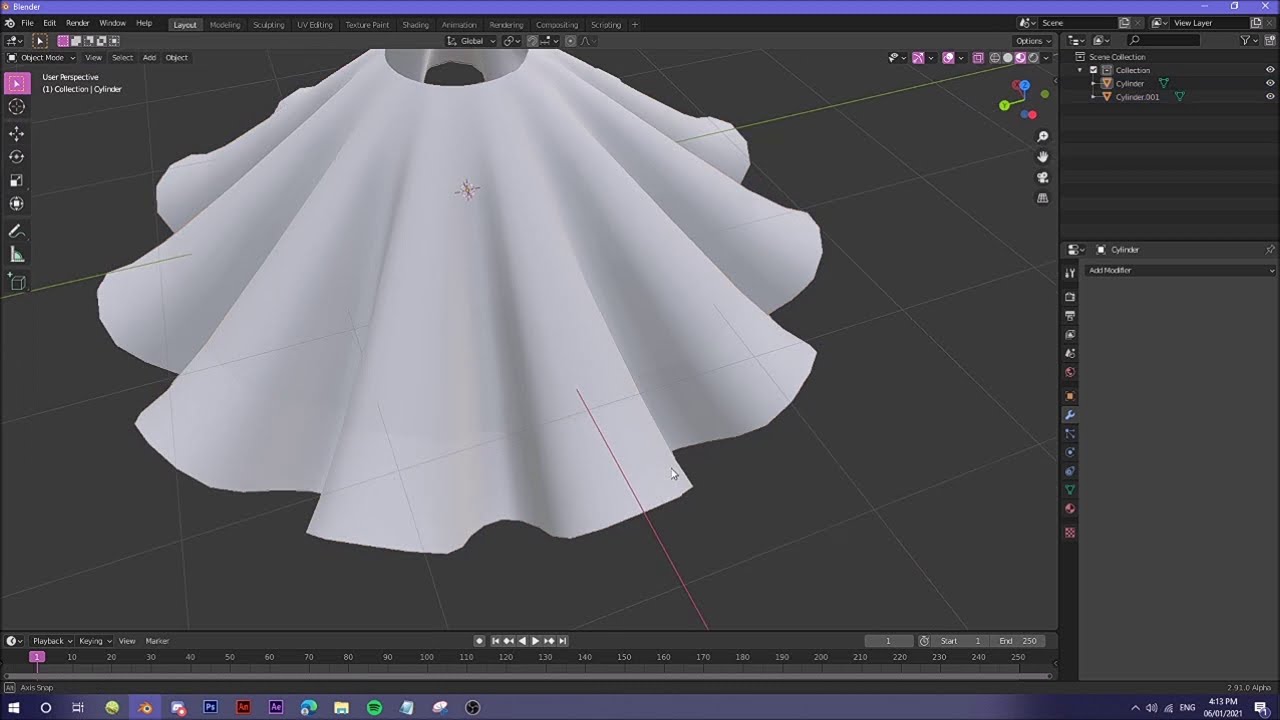This screenshot has width=1280, height=720.
Task: Hide Cylinder using its eye icon
Action: [x=1270, y=83]
